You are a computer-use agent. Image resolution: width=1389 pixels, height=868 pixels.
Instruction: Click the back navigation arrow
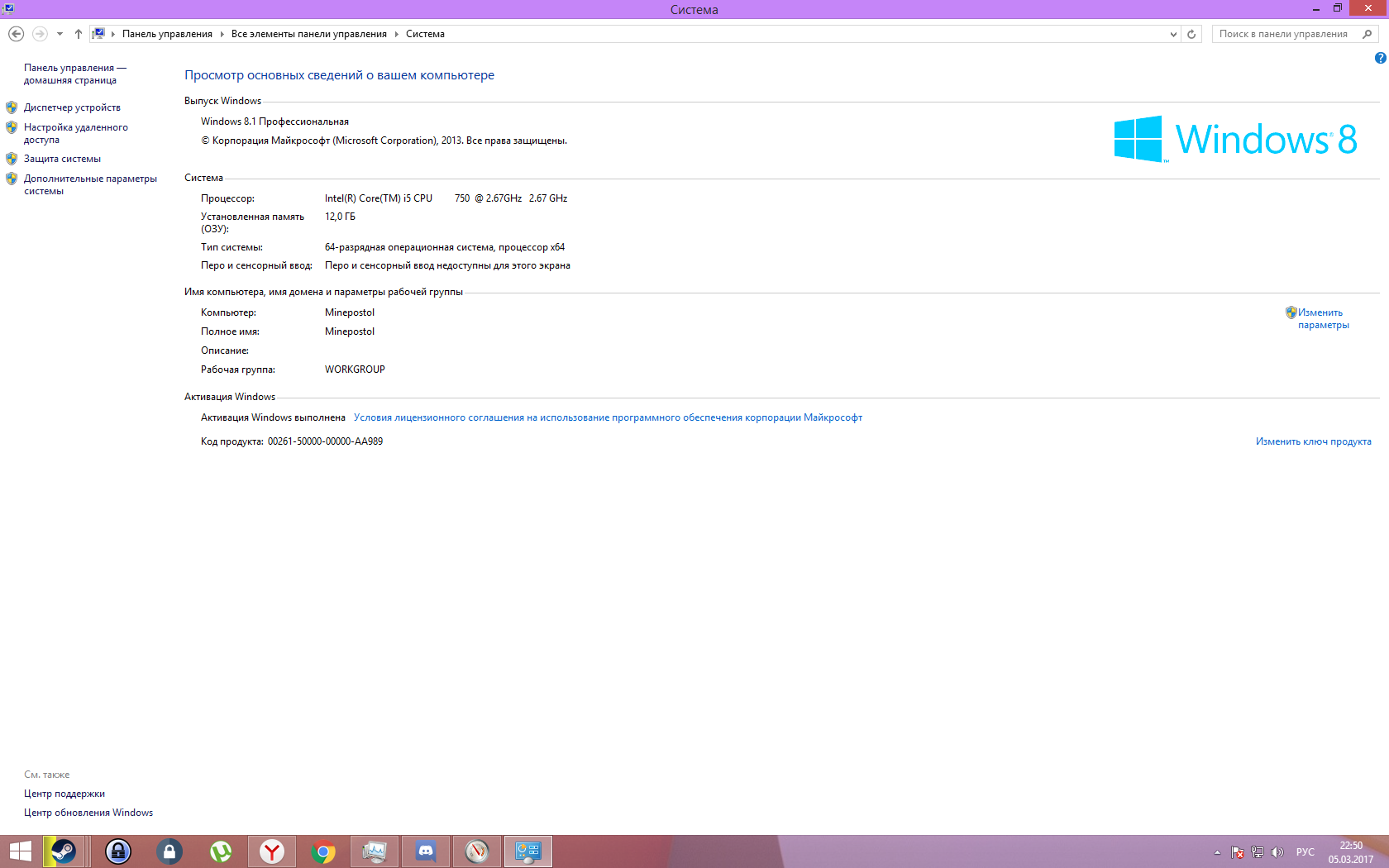(16, 34)
